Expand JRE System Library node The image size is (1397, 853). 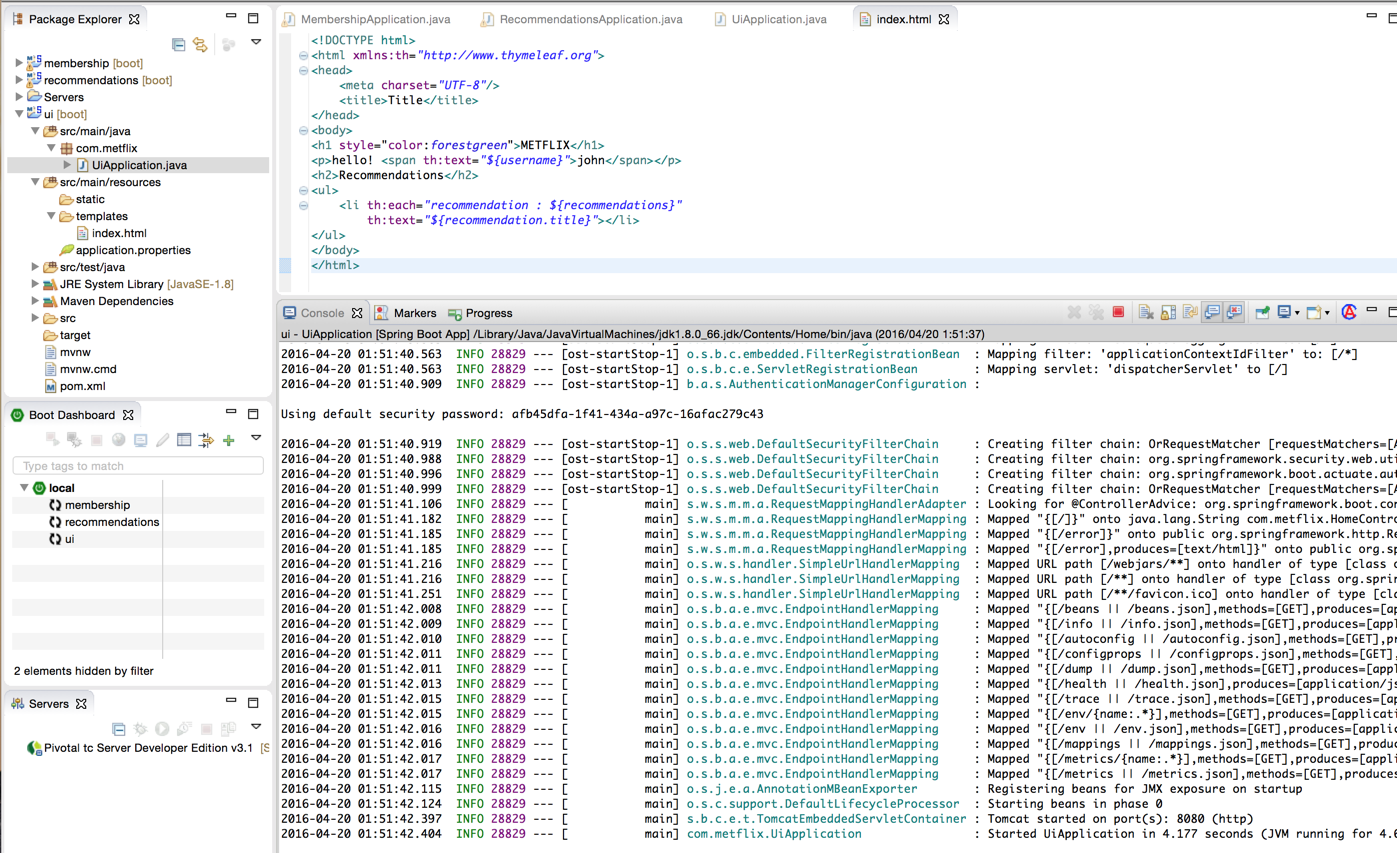(35, 284)
